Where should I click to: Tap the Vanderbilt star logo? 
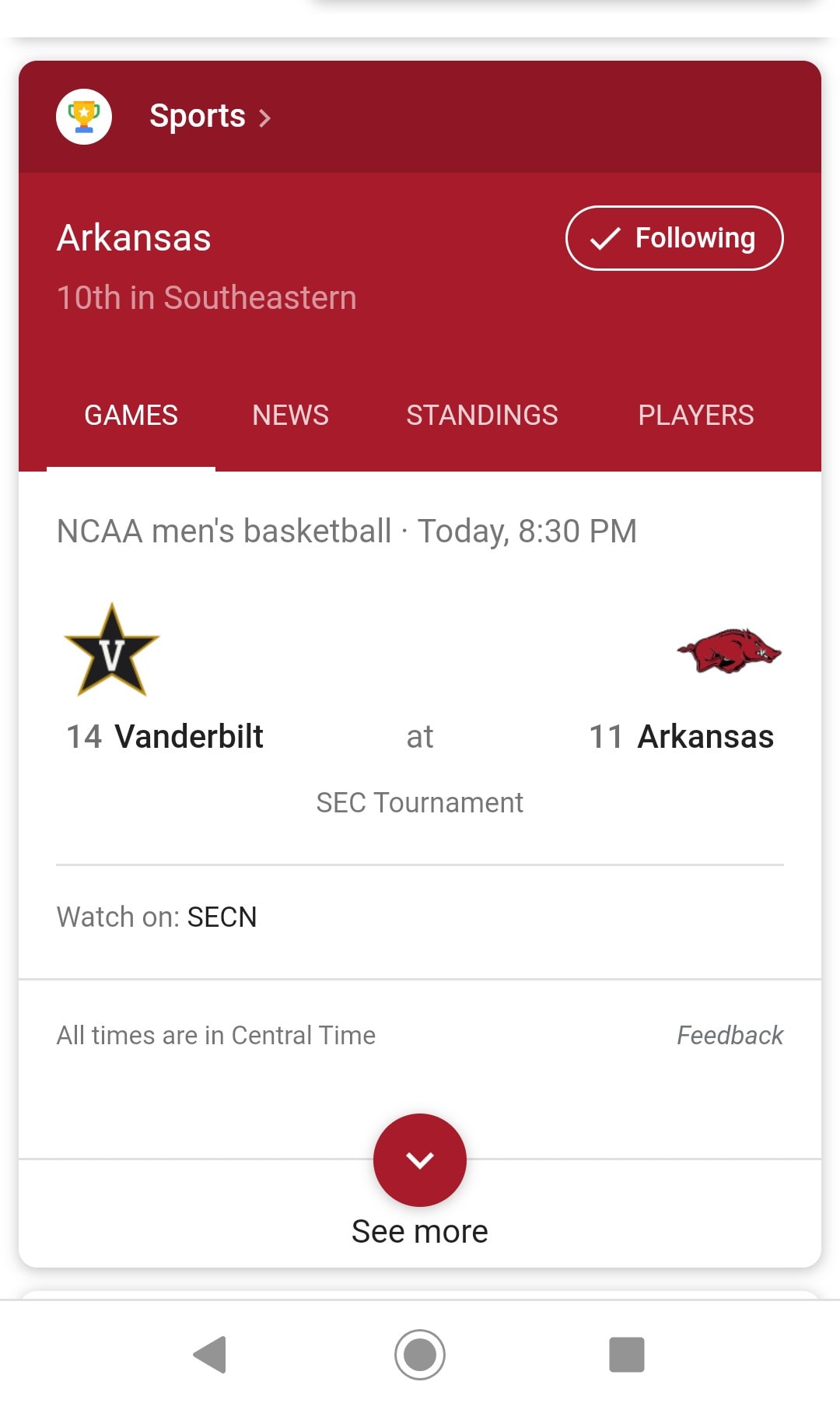112,650
